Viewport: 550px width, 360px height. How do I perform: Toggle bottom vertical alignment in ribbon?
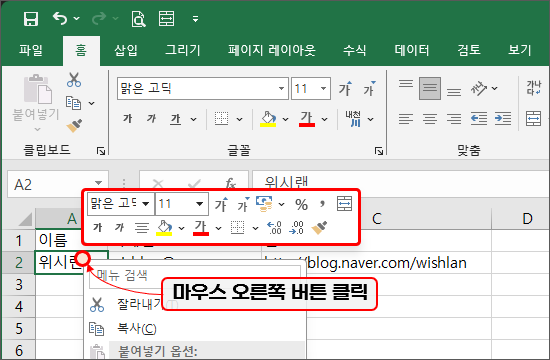(x=454, y=92)
